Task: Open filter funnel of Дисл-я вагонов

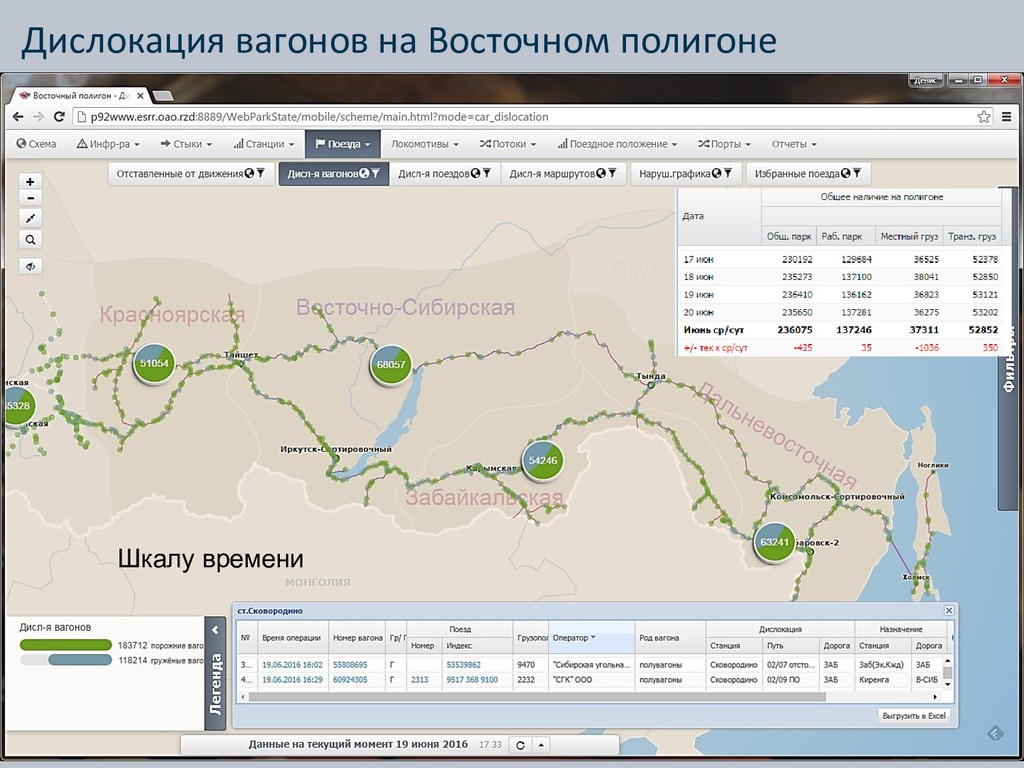Action: pyautogui.click(x=375, y=174)
